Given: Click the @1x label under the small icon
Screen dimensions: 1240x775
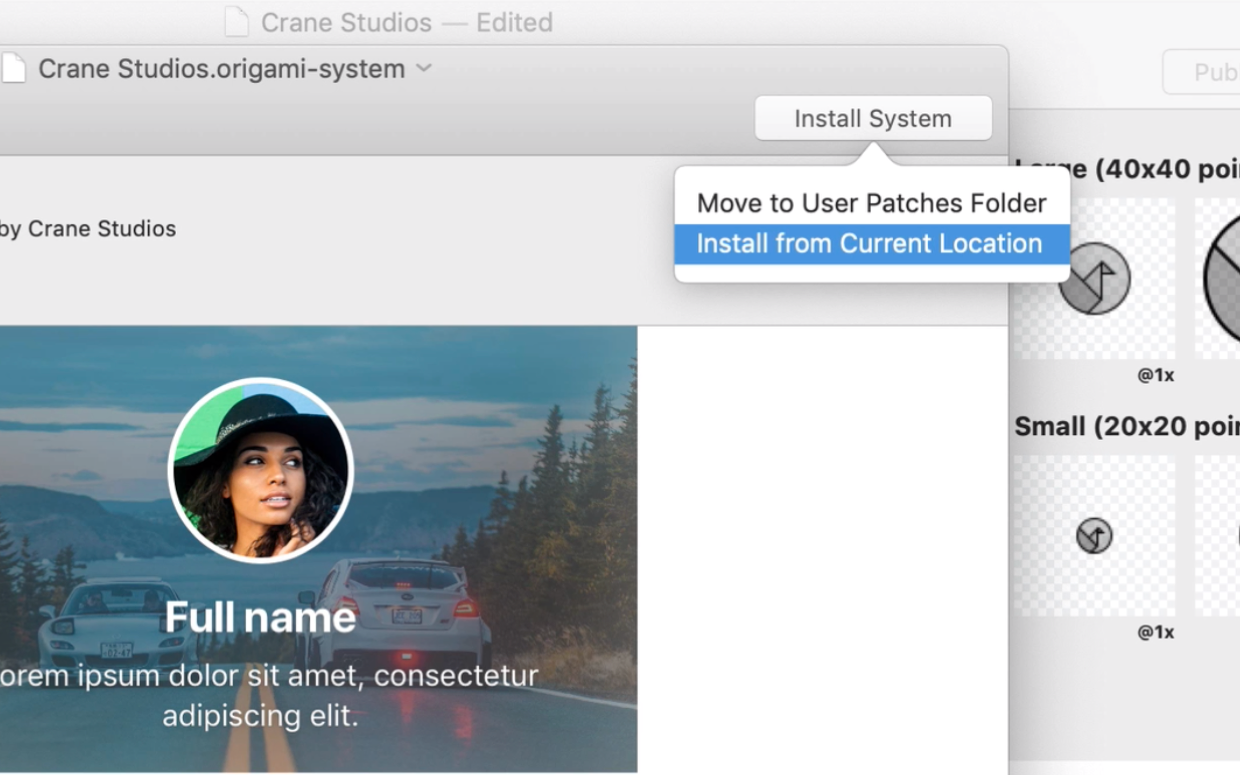Looking at the screenshot, I should (x=1156, y=632).
